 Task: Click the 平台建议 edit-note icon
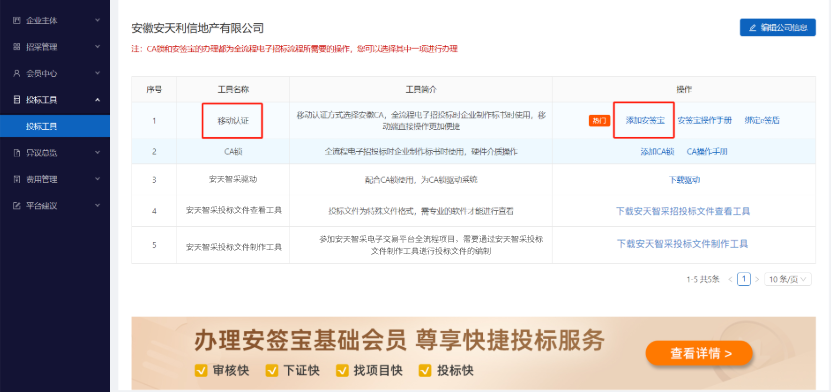click(x=16, y=206)
